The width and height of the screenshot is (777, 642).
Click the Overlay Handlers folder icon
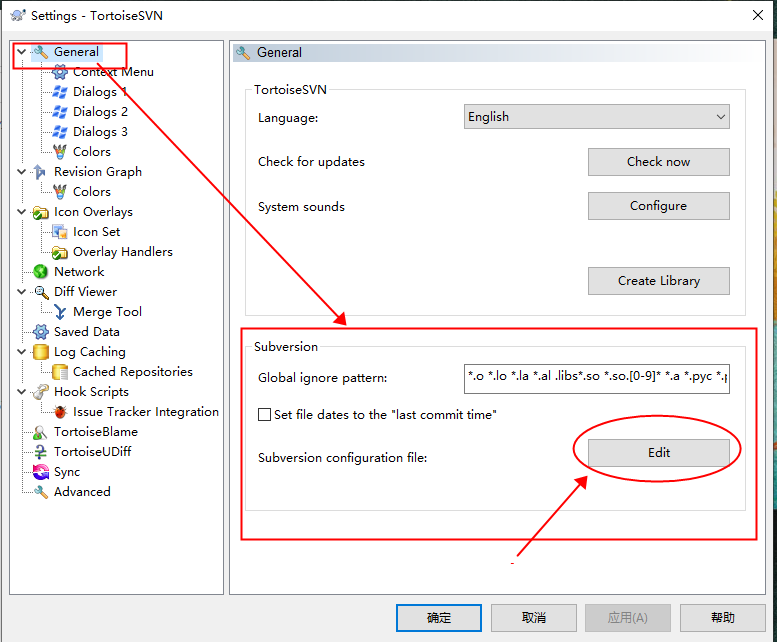coord(59,252)
